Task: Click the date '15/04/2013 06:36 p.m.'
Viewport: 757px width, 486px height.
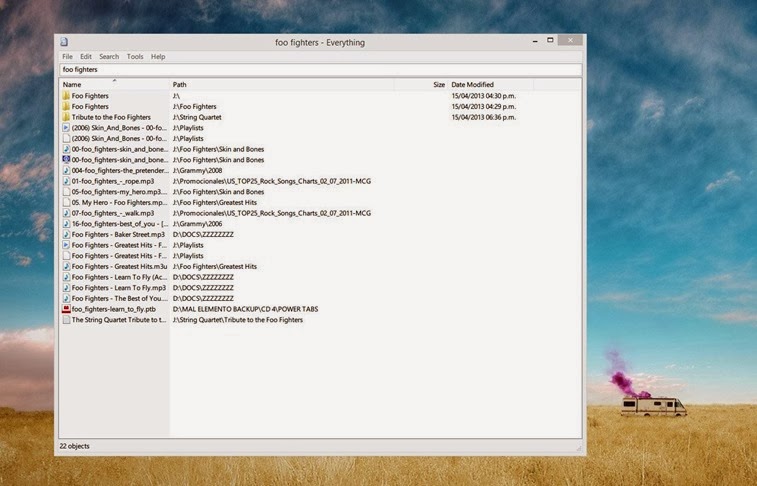Action: [x=484, y=117]
